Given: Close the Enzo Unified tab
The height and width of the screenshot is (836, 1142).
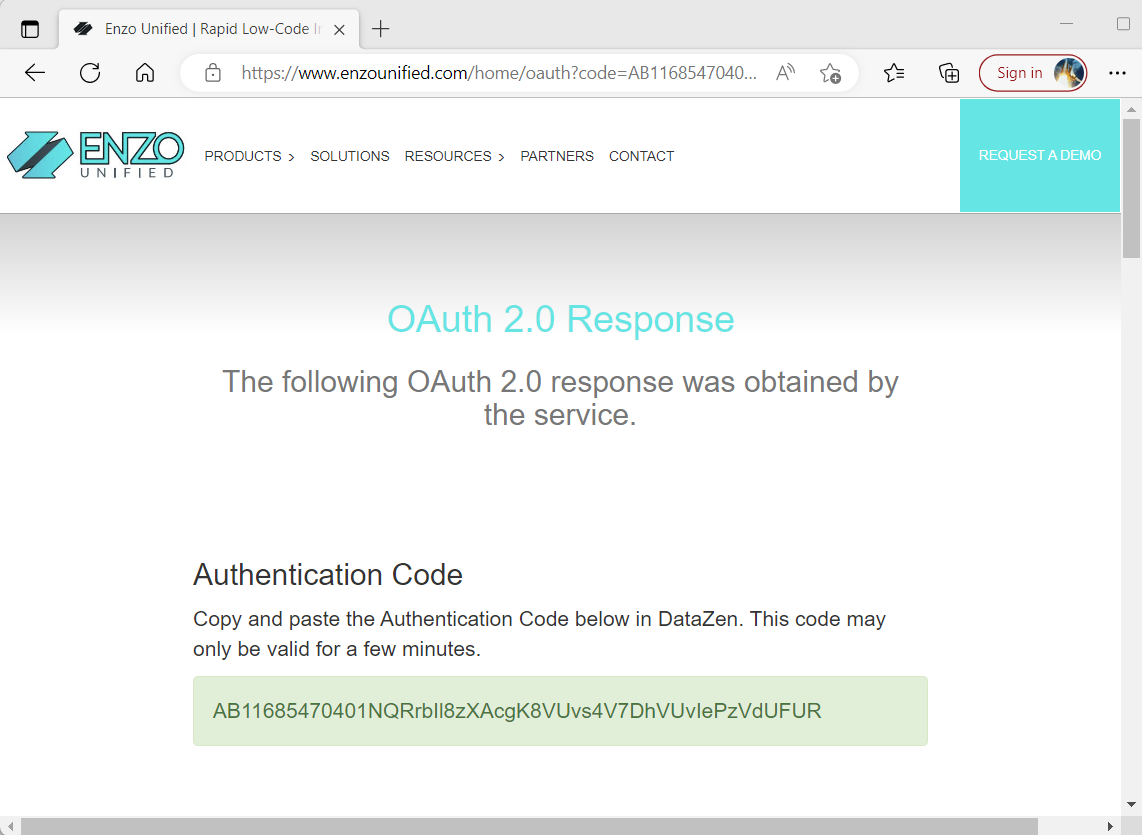Looking at the screenshot, I should (339, 29).
